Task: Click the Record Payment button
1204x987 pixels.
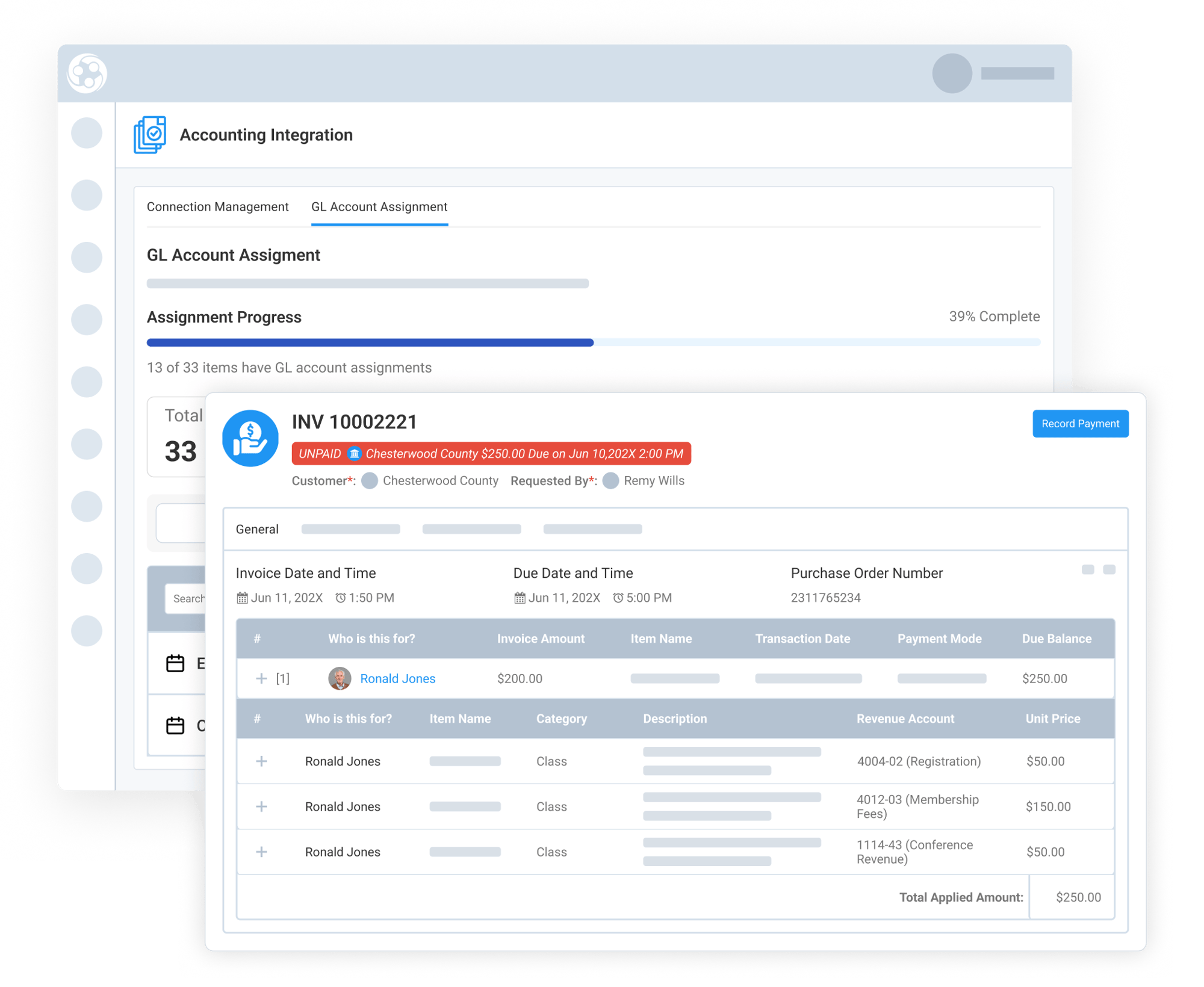Action: pos(1081,424)
